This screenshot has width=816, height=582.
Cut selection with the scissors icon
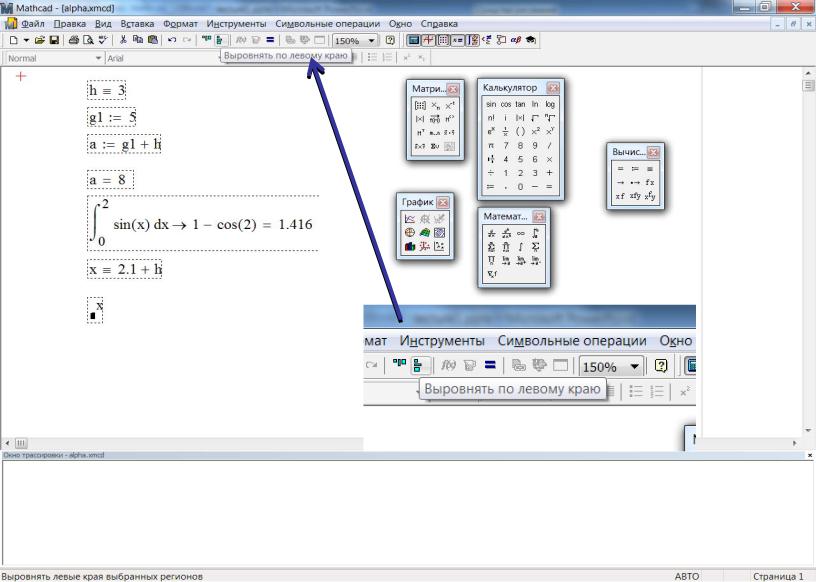click(x=123, y=40)
